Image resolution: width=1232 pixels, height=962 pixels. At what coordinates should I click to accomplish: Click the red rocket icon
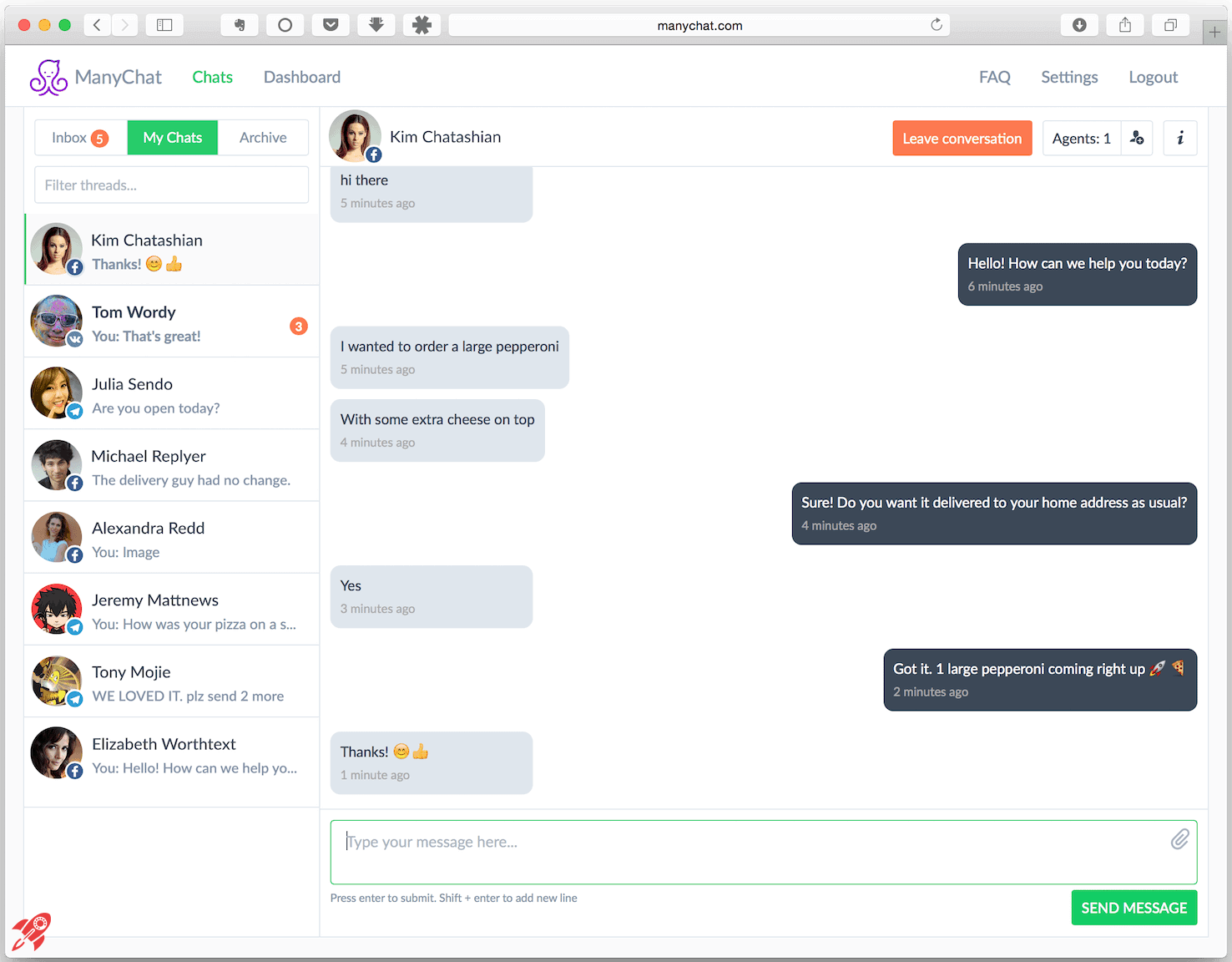click(x=32, y=931)
